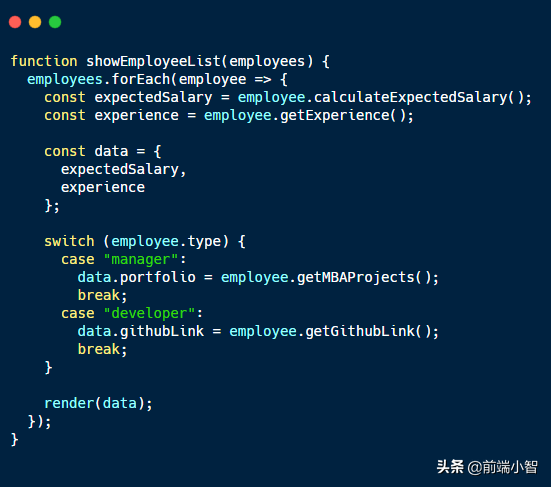Screen dimensions: 551x487
Task: Click the "developer" string literal
Action: (149, 313)
